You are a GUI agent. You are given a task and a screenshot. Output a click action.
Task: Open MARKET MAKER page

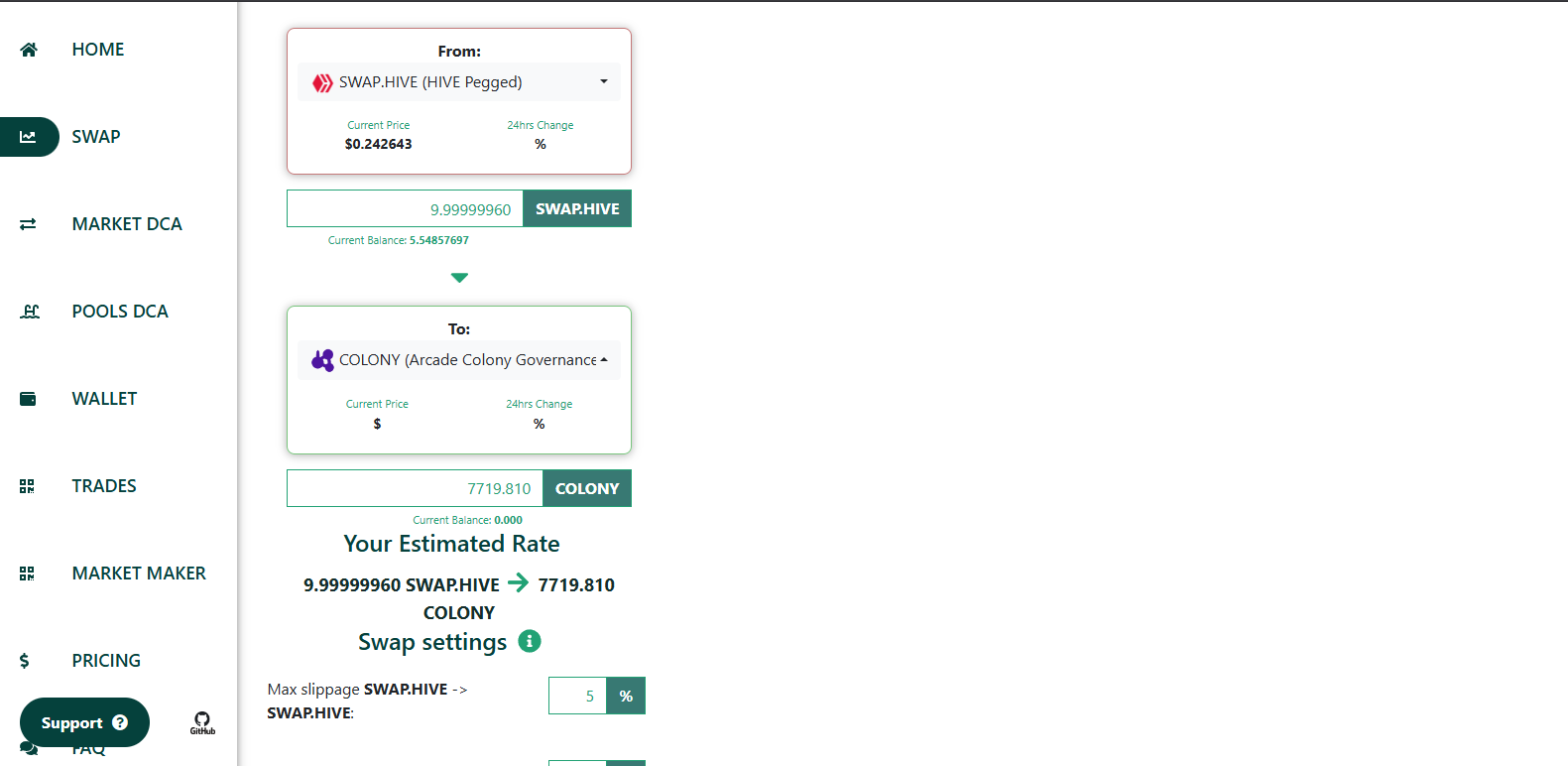pos(139,574)
